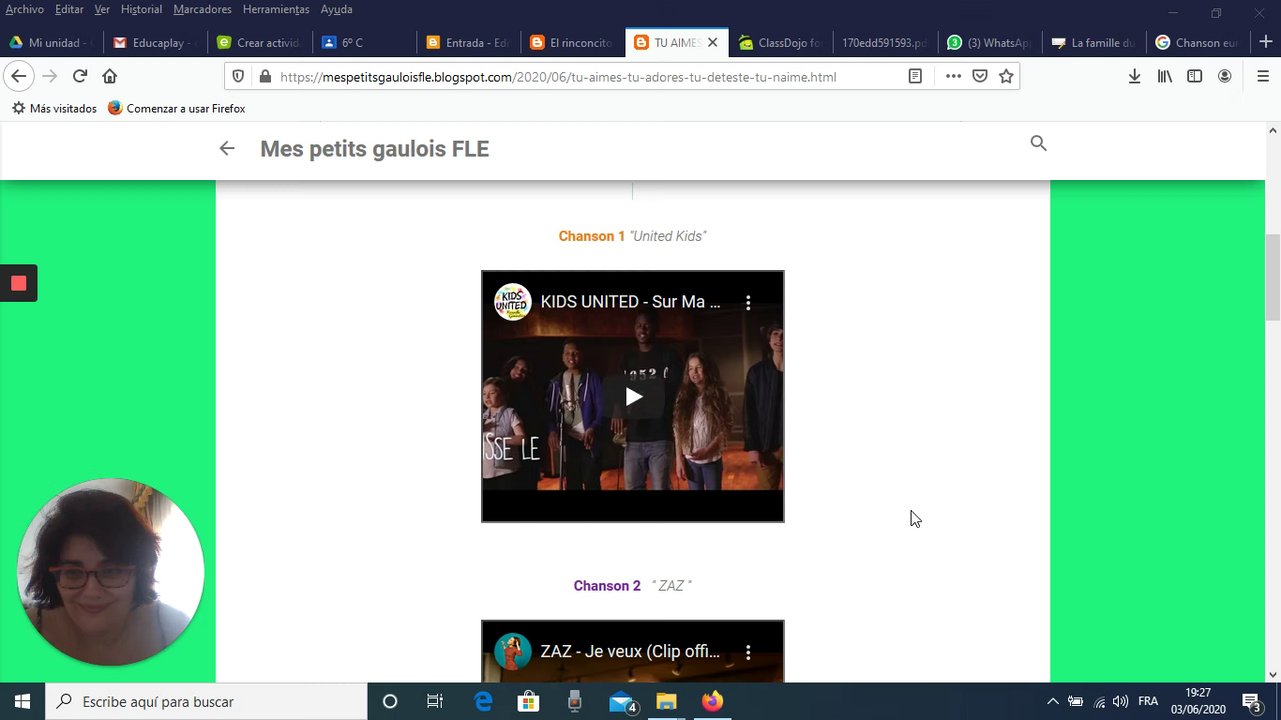This screenshot has height=720, width=1281.
Task: Click the blog back arrow next to title
Action: pos(227,148)
